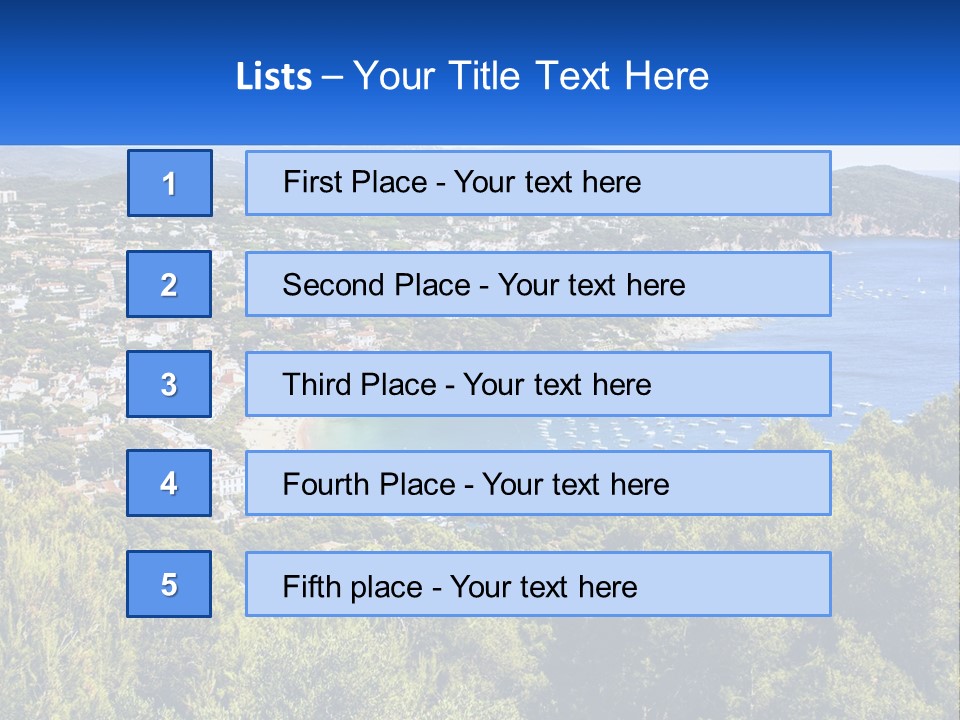Click the 'First Place' text box

coord(538,183)
